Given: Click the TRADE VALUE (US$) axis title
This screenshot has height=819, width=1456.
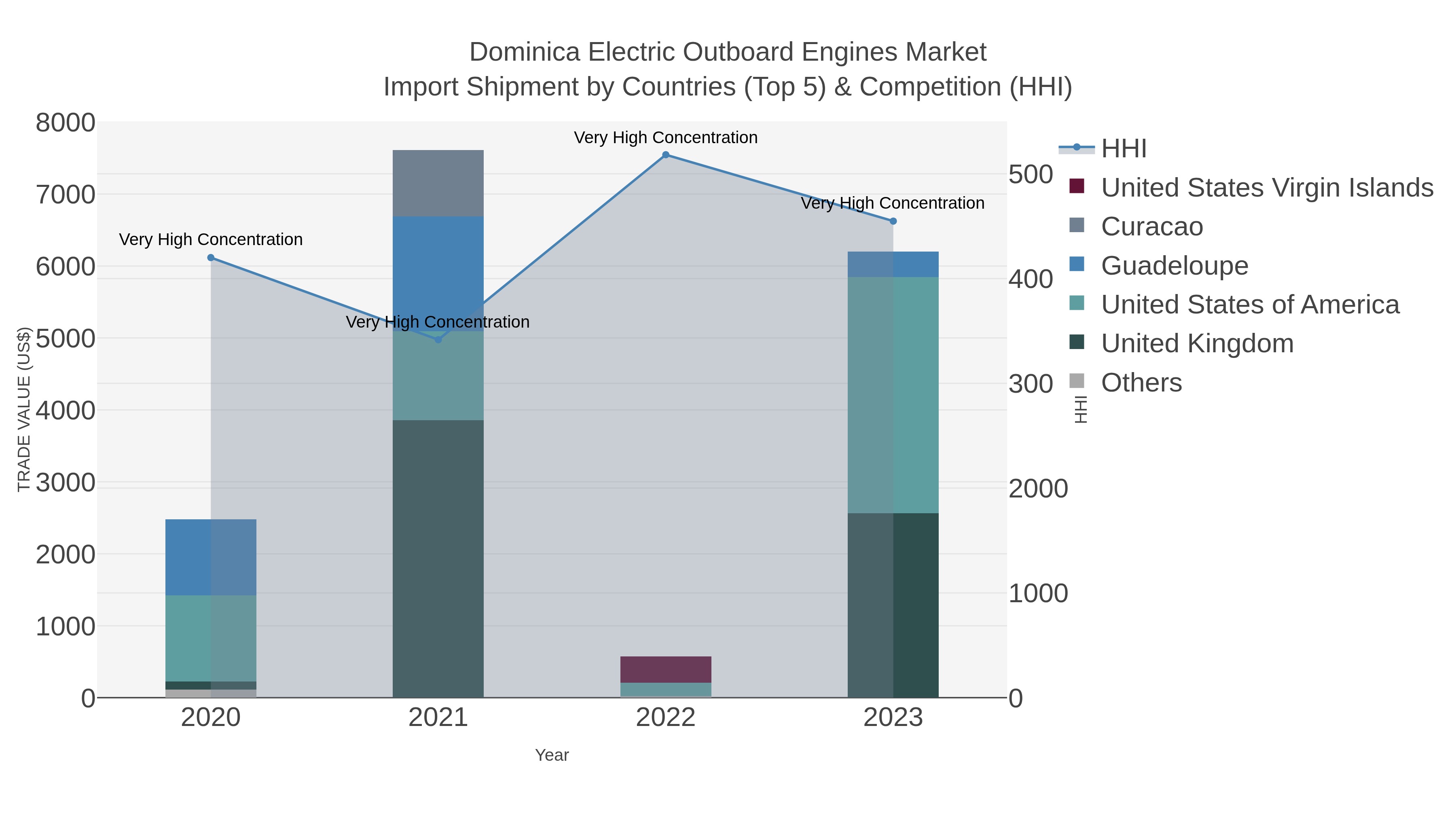Looking at the screenshot, I should [x=24, y=409].
